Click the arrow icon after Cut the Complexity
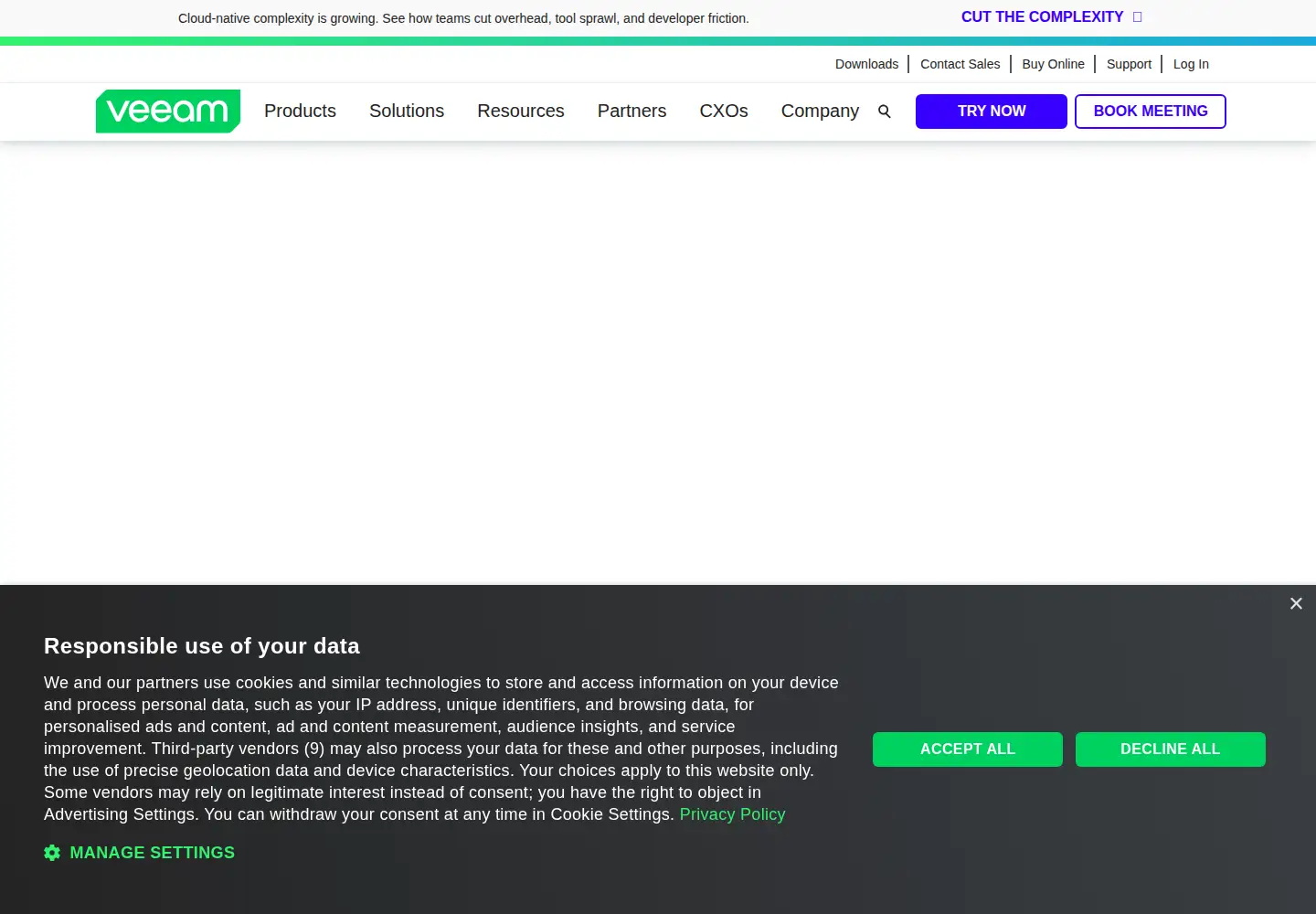 (x=1138, y=17)
